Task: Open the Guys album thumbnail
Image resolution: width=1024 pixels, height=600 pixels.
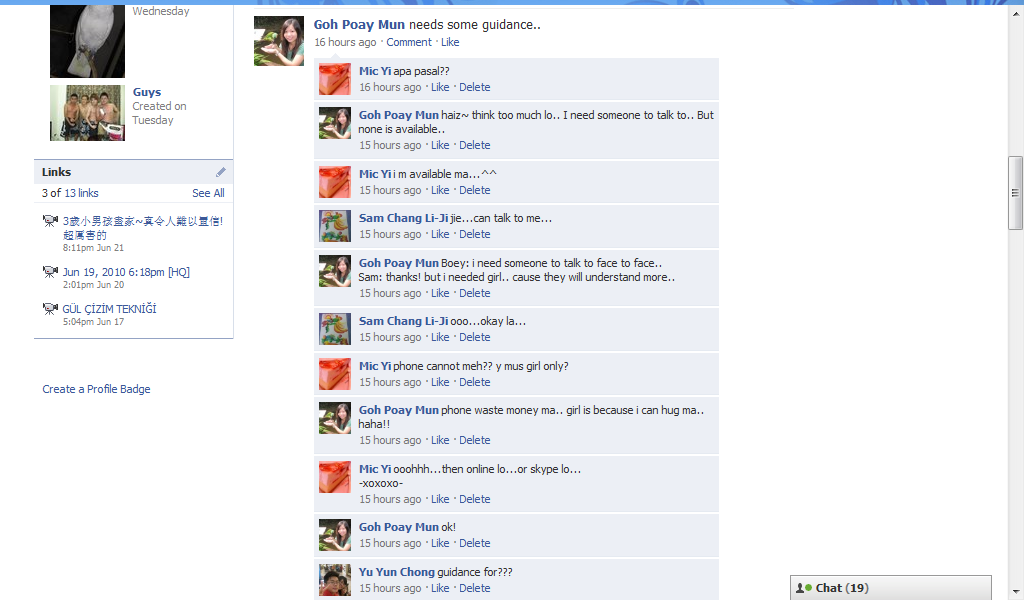Action: 88,113
